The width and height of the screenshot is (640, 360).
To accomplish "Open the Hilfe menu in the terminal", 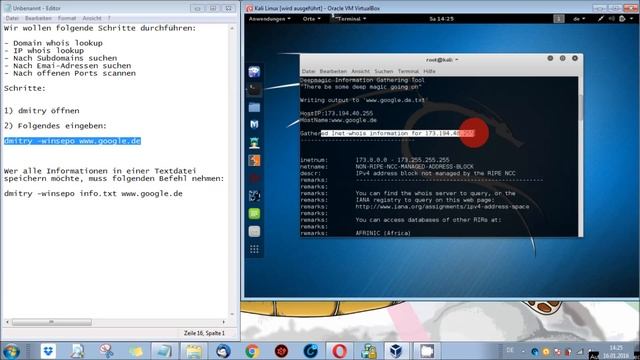I will [x=429, y=71].
